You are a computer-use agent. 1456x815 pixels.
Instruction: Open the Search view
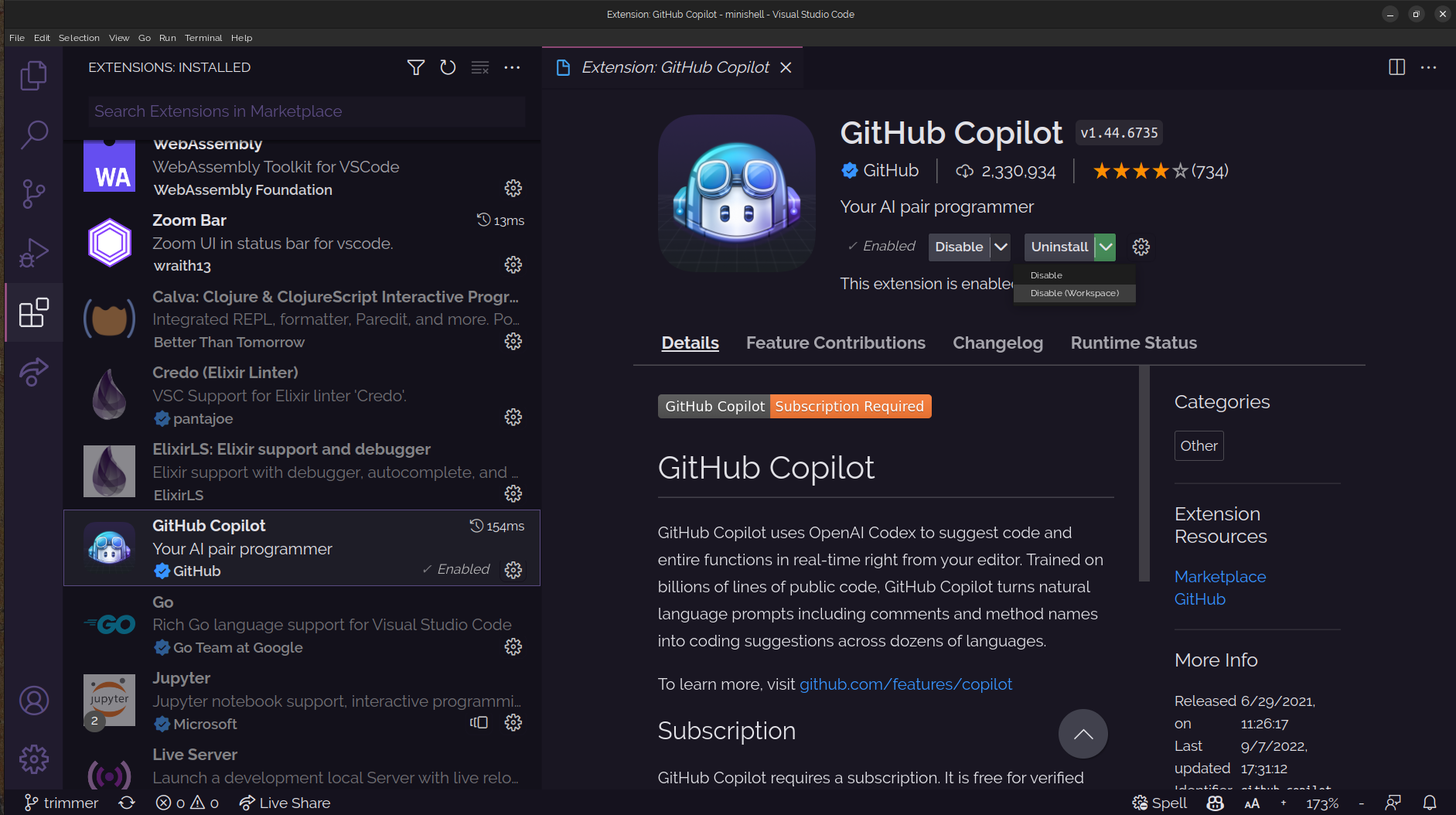point(33,134)
